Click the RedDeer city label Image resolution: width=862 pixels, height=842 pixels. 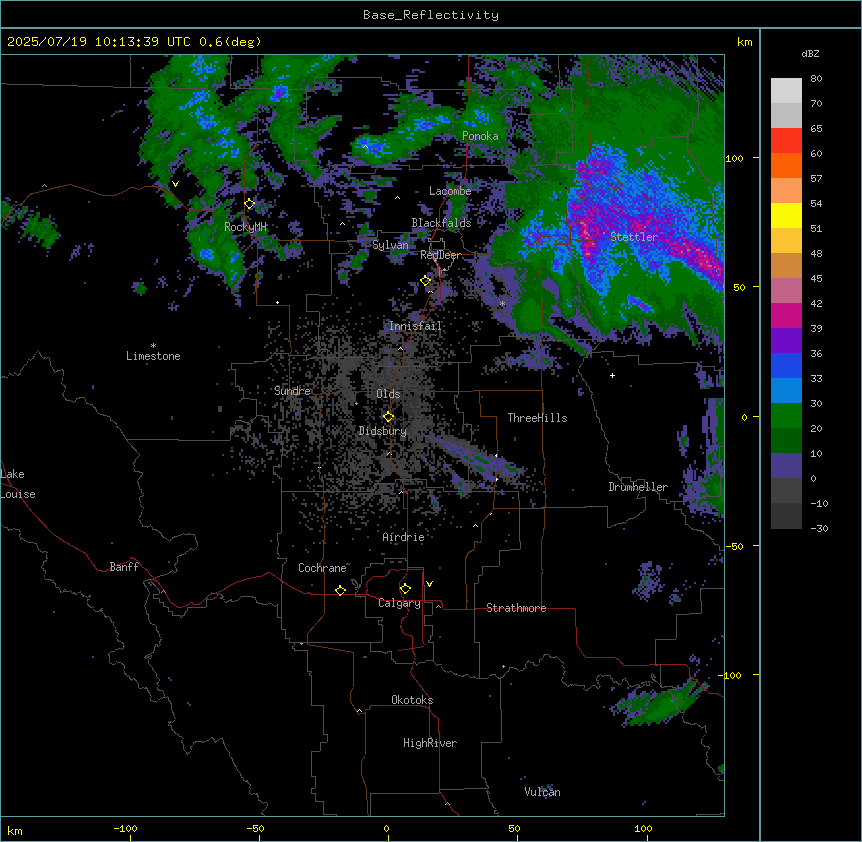(x=440, y=255)
